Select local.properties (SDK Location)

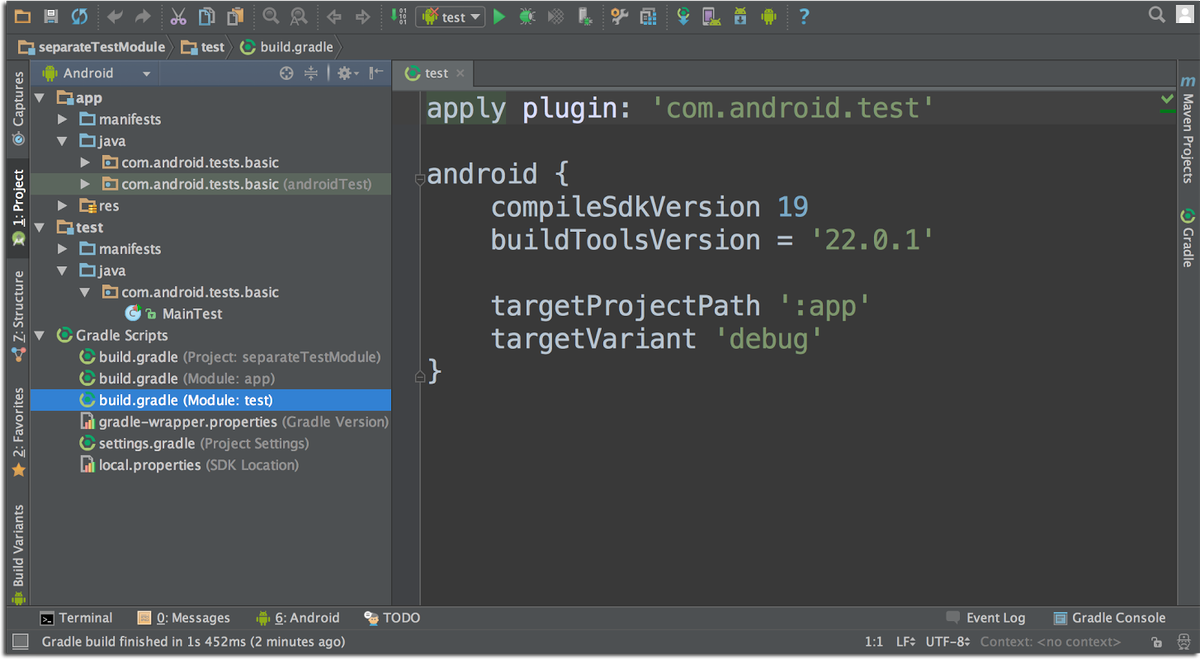[x=189, y=465]
